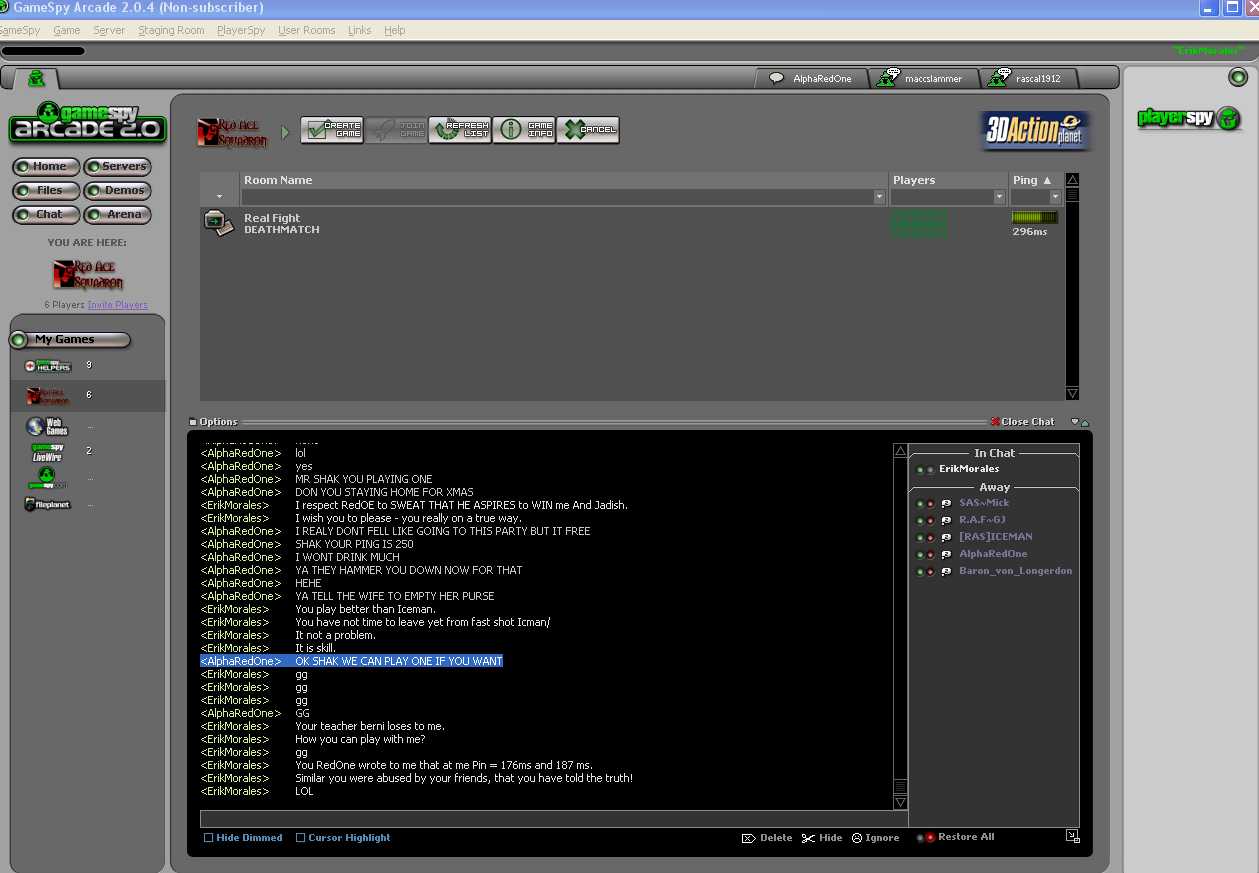Screen dimensions: 1259x873
Task: Click the Servers navigation button
Action: click(117, 166)
